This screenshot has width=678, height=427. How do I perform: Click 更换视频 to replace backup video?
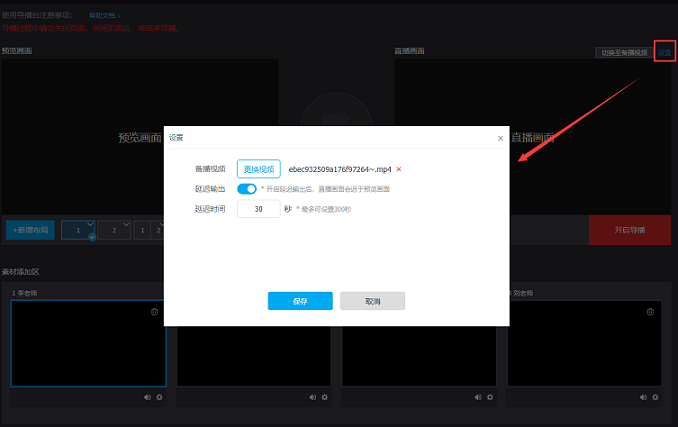[259, 169]
